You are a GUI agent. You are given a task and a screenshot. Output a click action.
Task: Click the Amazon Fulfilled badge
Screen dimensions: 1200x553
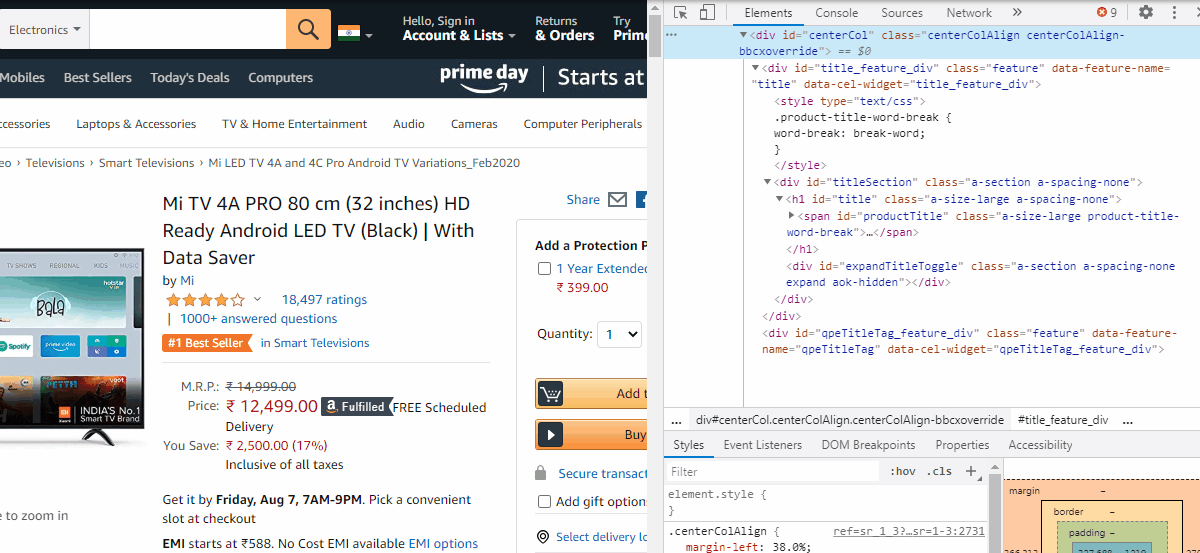pos(357,407)
